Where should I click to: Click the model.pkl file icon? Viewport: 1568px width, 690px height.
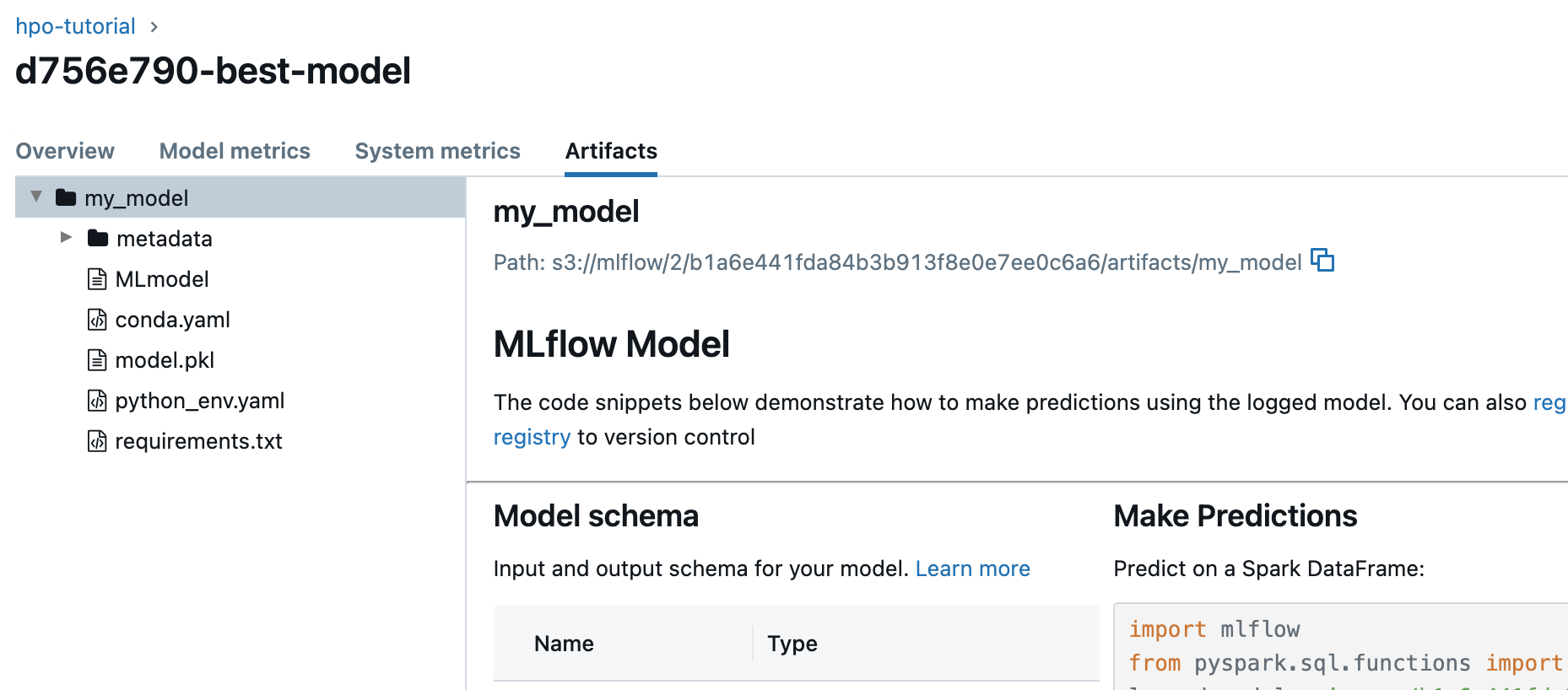pyautogui.click(x=97, y=359)
